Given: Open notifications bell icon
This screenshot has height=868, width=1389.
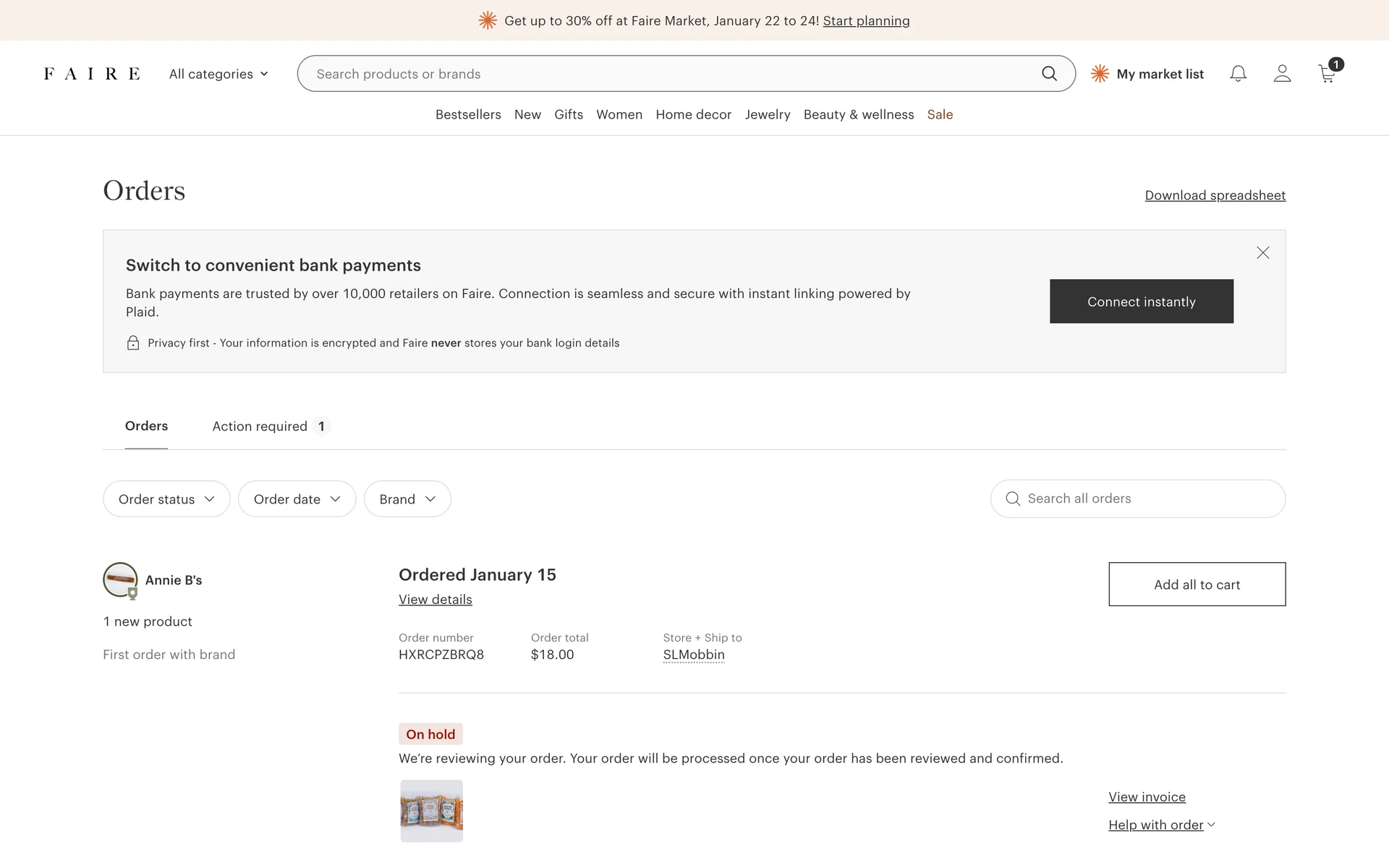Looking at the screenshot, I should [x=1238, y=74].
